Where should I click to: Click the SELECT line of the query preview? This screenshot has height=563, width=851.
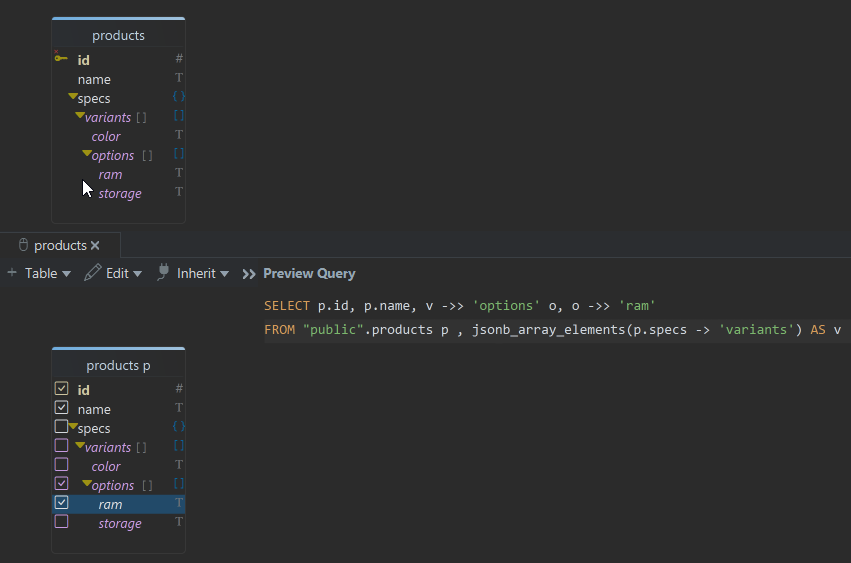pyautogui.click(x=459, y=306)
